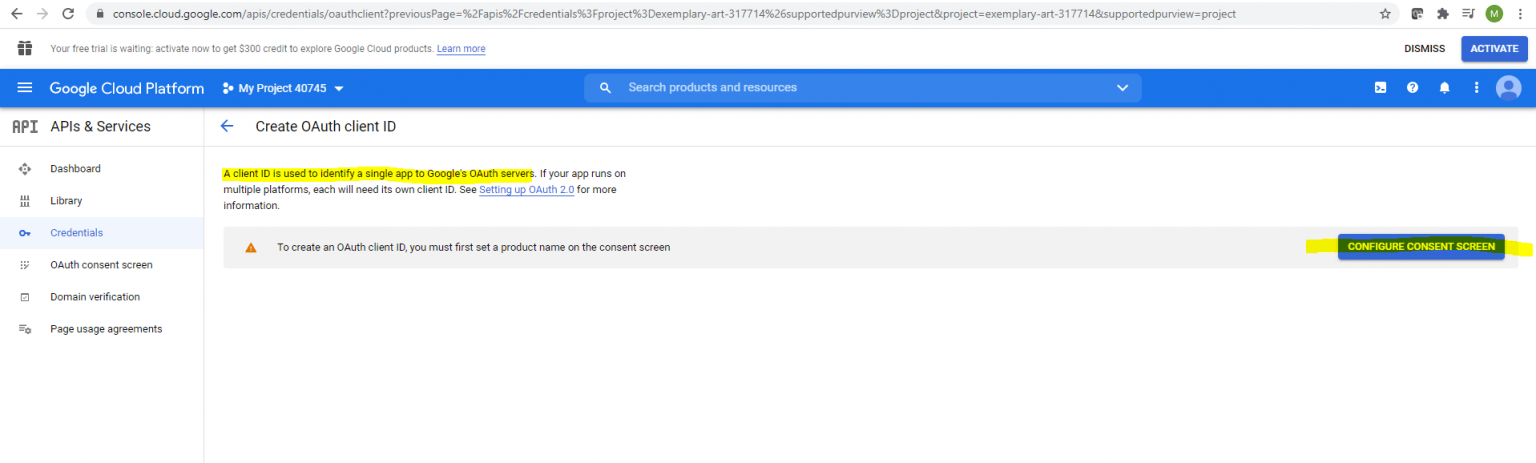Open the hamburger navigation menu
Image resolution: width=1536 pixels, height=463 pixels.
pyautogui.click(x=25, y=88)
